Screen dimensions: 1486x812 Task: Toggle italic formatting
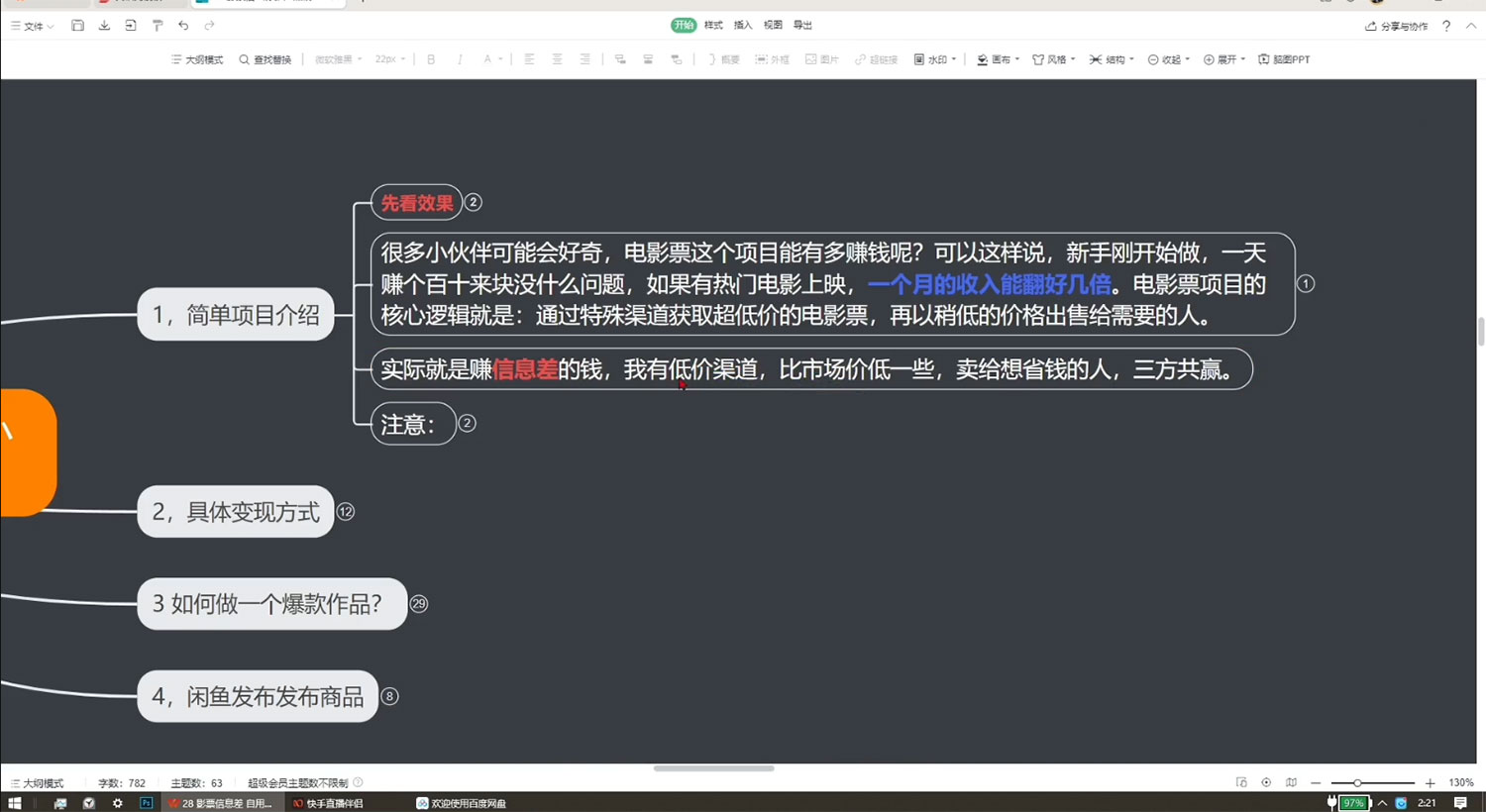point(460,59)
